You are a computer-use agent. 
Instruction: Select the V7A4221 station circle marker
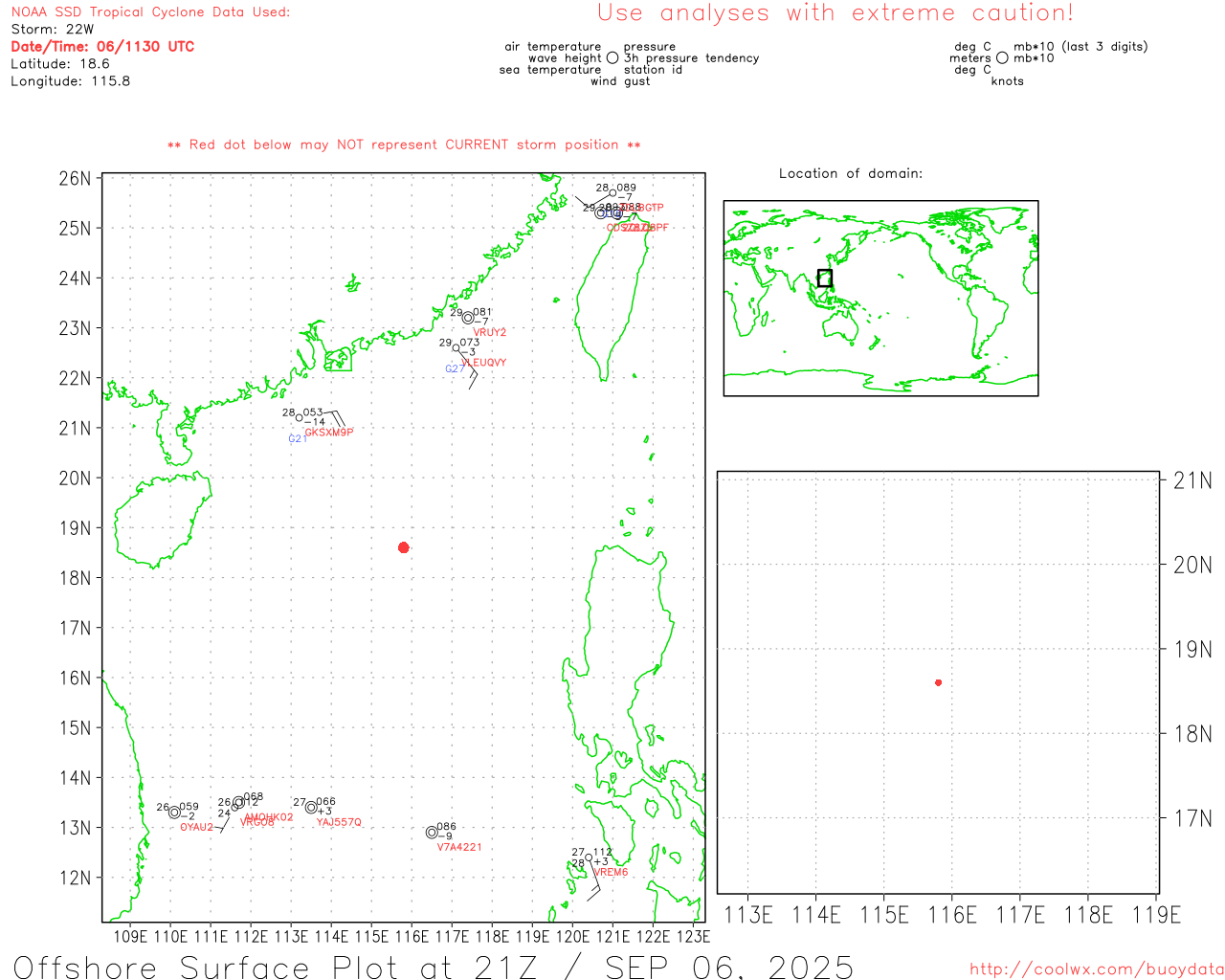pos(432,833)
